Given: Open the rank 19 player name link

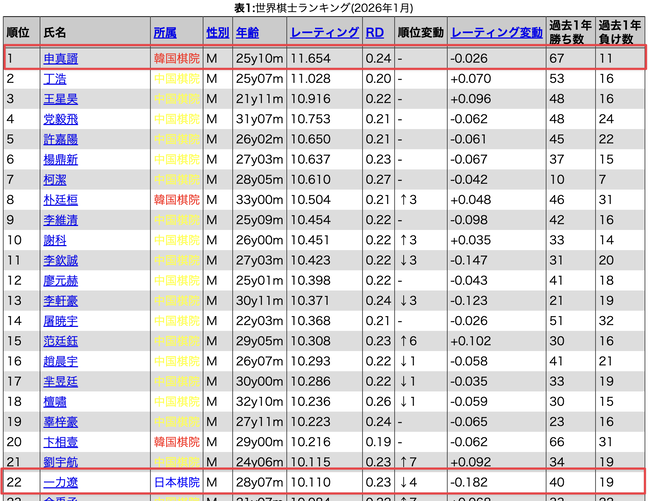Looking at the screenshot, I should point(61,422).
